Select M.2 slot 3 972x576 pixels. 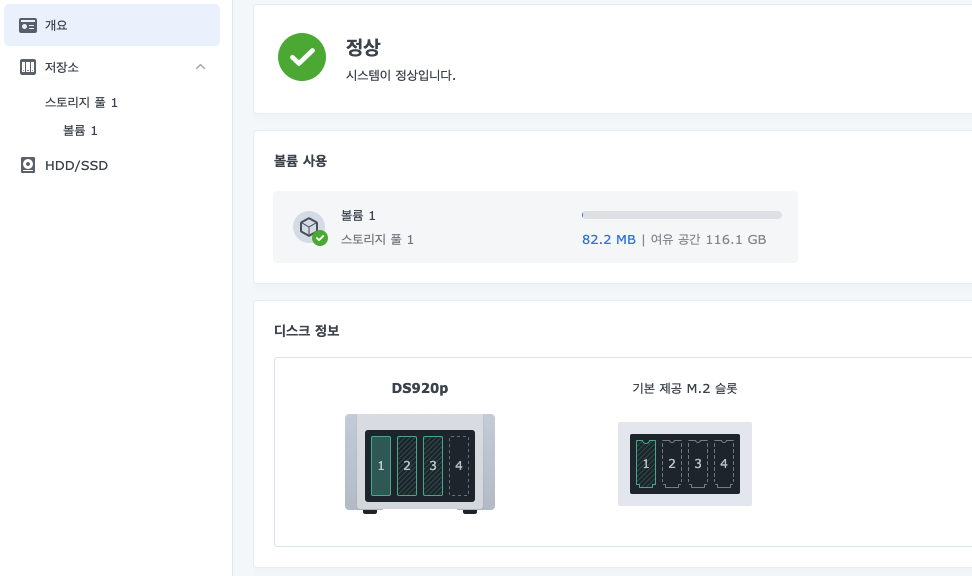(x=698, y=464)
